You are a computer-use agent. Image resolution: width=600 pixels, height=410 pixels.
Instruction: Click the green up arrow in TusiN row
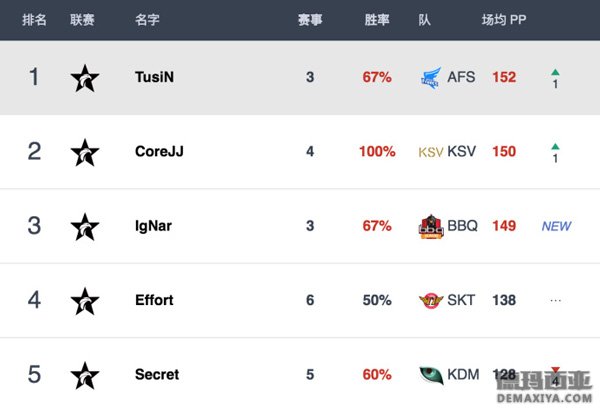point(555,72)
